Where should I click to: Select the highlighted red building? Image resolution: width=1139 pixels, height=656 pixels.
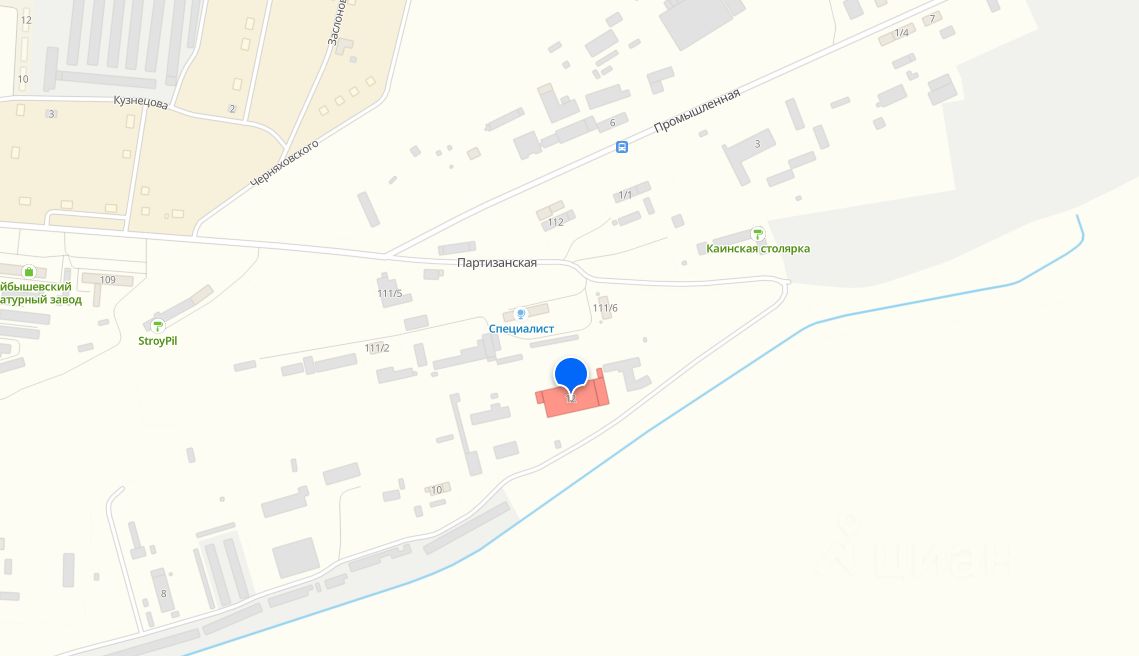pyautogui.click(x=572, y=396)
